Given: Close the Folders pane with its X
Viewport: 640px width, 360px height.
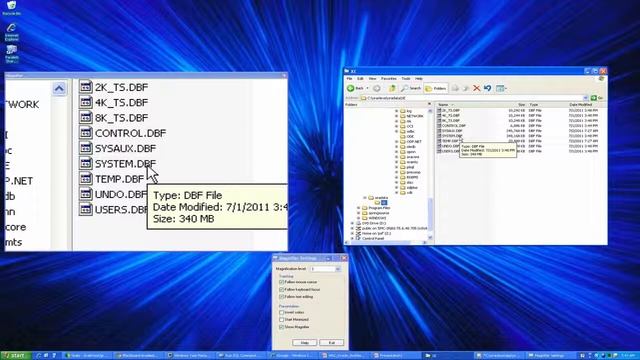Looking at the screenshot, I should click(x=429, y=104).
